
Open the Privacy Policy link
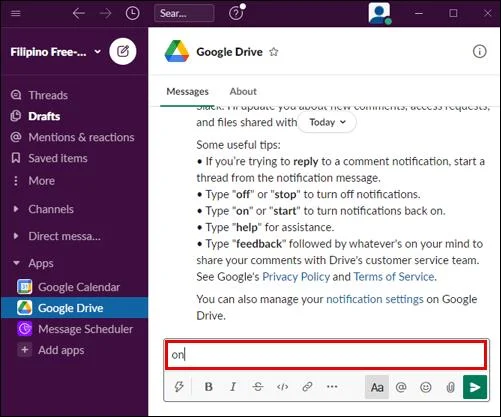pyautogui.click(x=296, y=277)
